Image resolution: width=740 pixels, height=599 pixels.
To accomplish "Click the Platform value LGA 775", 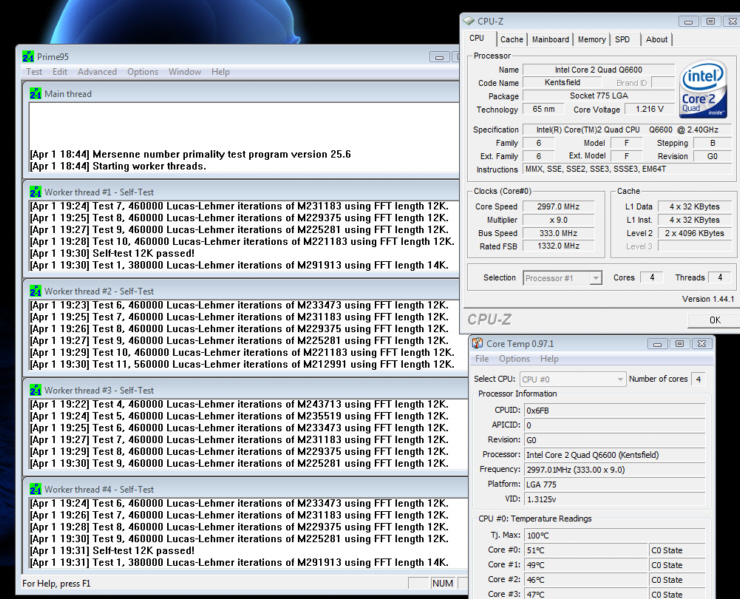I will tap(615, 485).
